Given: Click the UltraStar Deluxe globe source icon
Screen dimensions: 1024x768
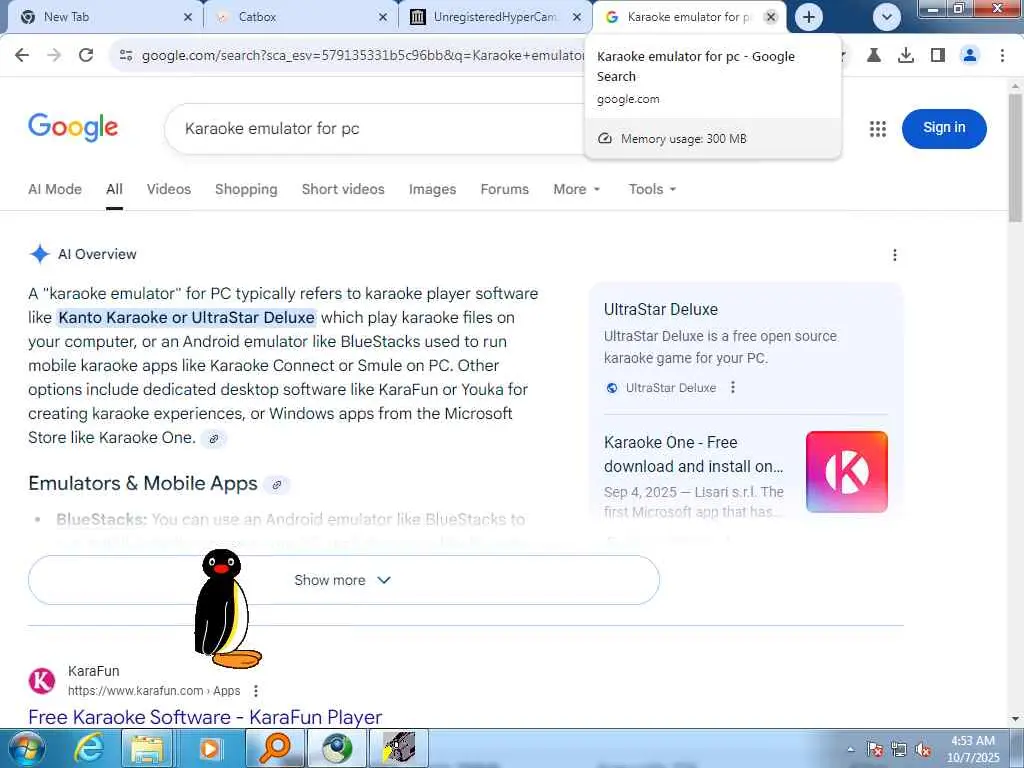Looking at the screenshot, I should (612, 388).
